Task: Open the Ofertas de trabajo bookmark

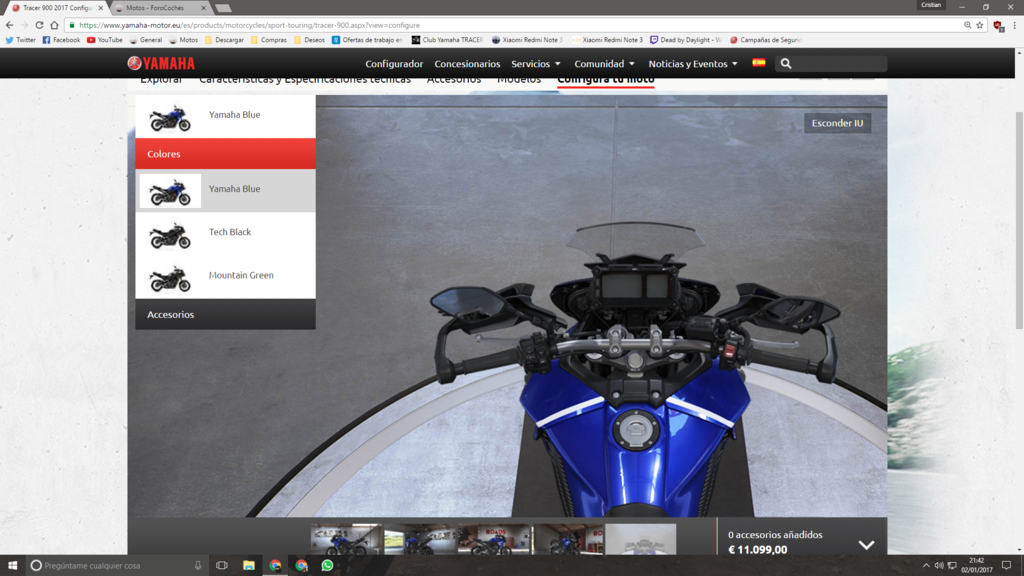Action: click(x=367, y=40)
